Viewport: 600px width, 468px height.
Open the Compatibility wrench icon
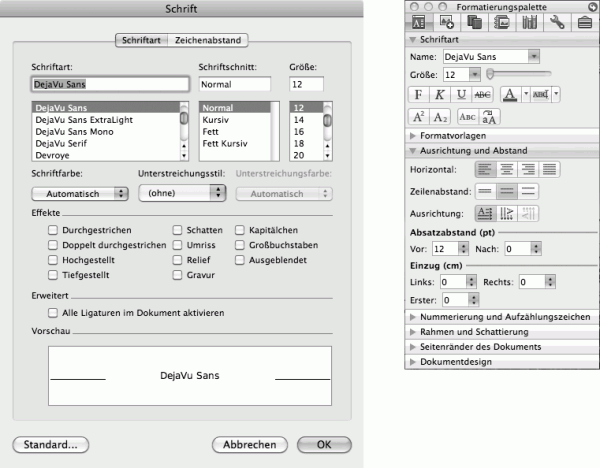coord(557,22)
